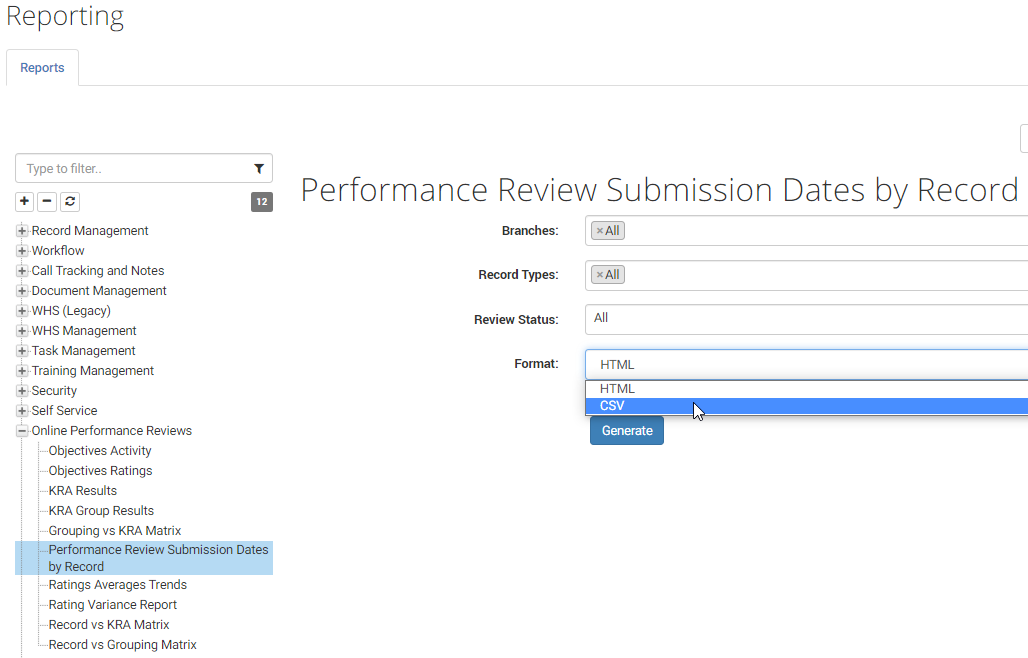1028x658 pixels.
Task: Select the Document Management tree label
Action: (x=99, y=290)
